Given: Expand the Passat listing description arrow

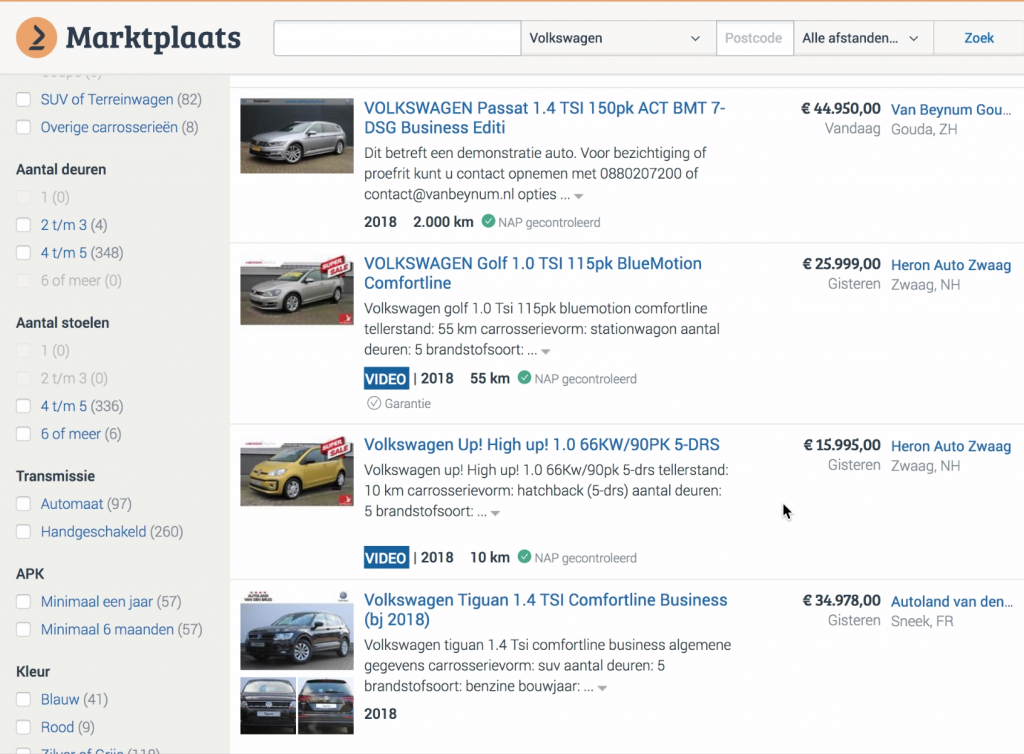Looking at the screenshot, I should point(579,196).
